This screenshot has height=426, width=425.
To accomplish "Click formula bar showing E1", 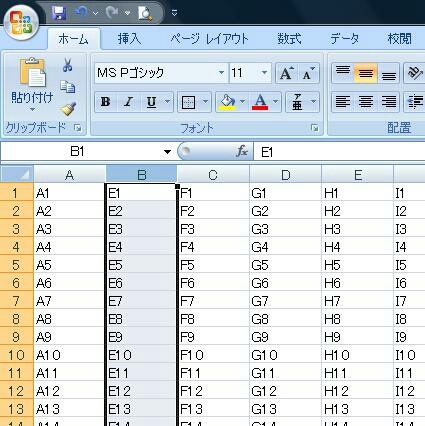I will (x=339, y=152).
